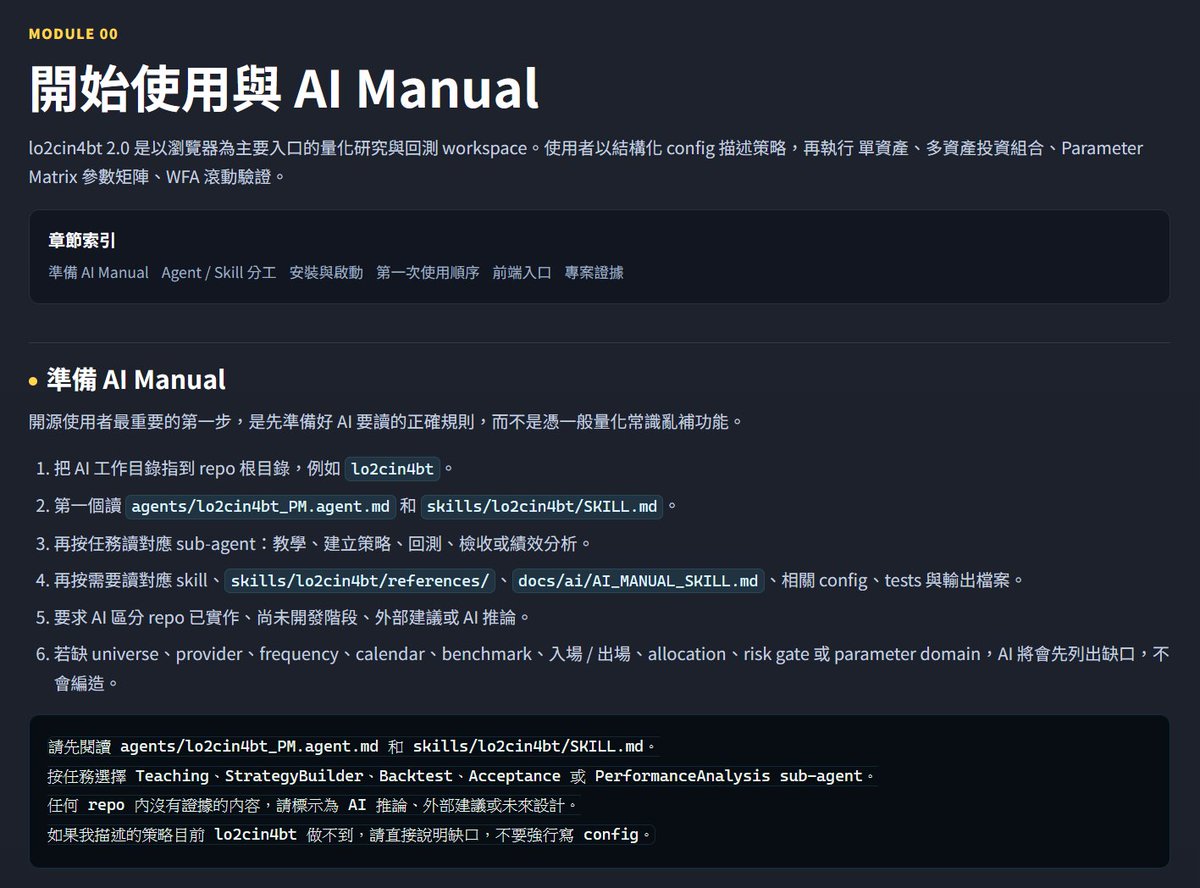Click the 章節索引 heading
Screen dimensions: 1200x888
click(x=82, y=240)
